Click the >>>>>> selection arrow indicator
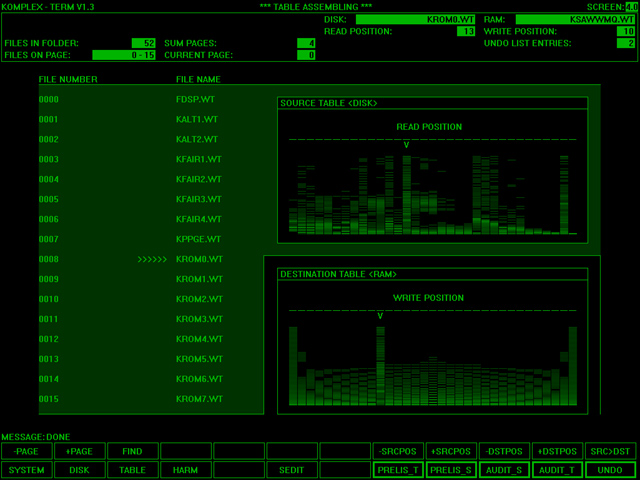The image size is (640, 480). point(152,260)
